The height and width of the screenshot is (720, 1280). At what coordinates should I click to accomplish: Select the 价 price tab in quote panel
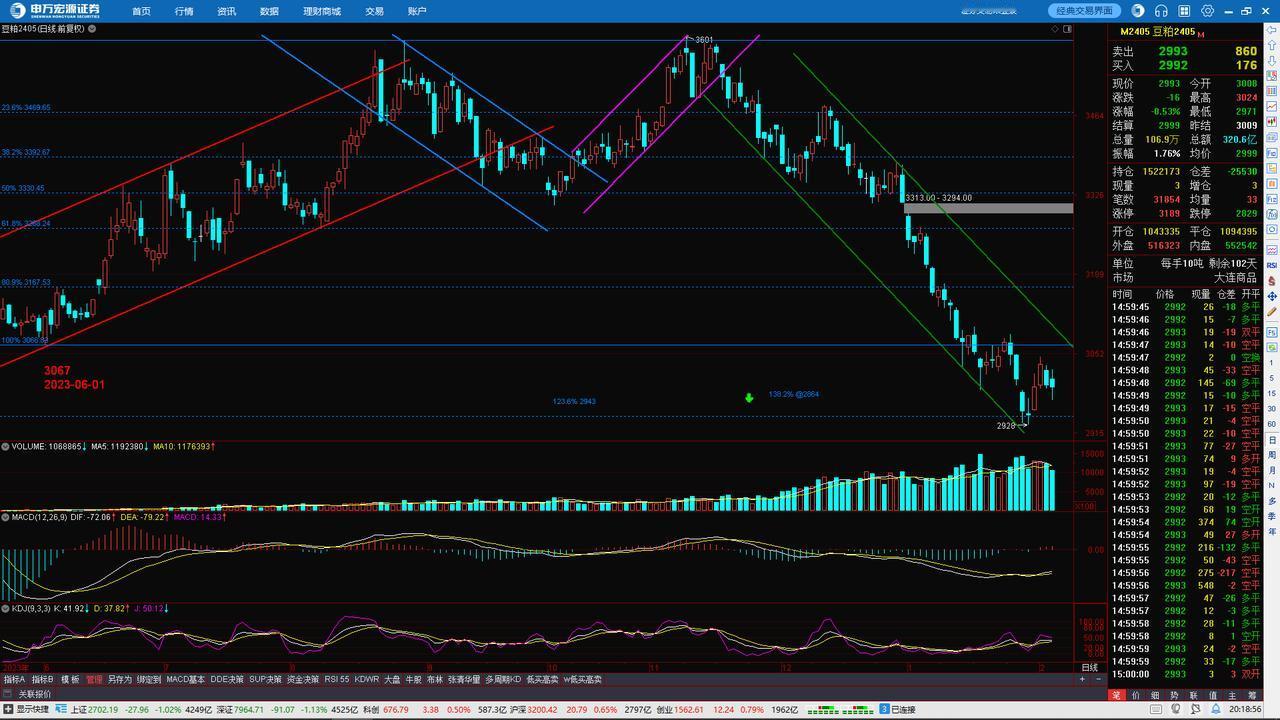(x=1136, y=695)
